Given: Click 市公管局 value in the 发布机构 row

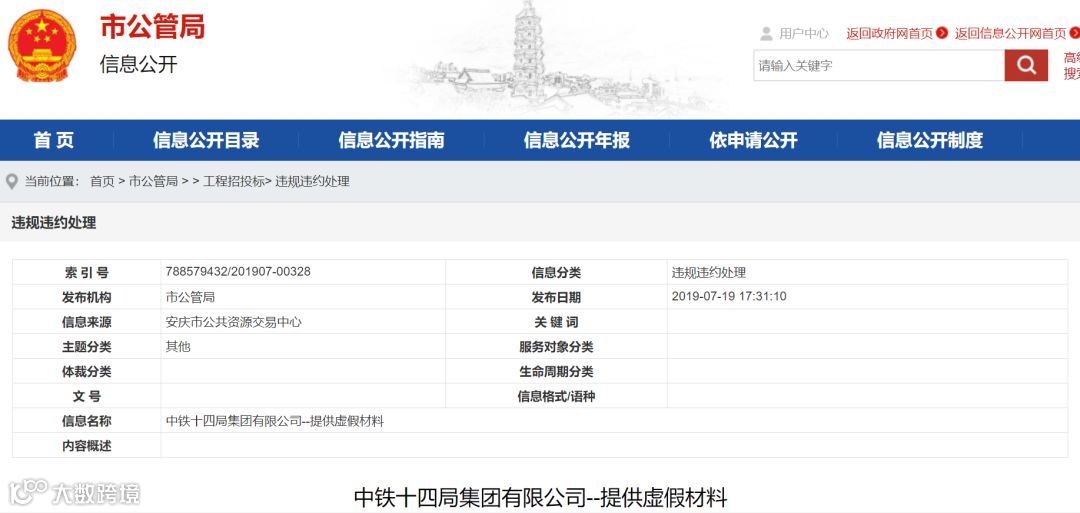Looking at the screenshot, I should (190, 297).
